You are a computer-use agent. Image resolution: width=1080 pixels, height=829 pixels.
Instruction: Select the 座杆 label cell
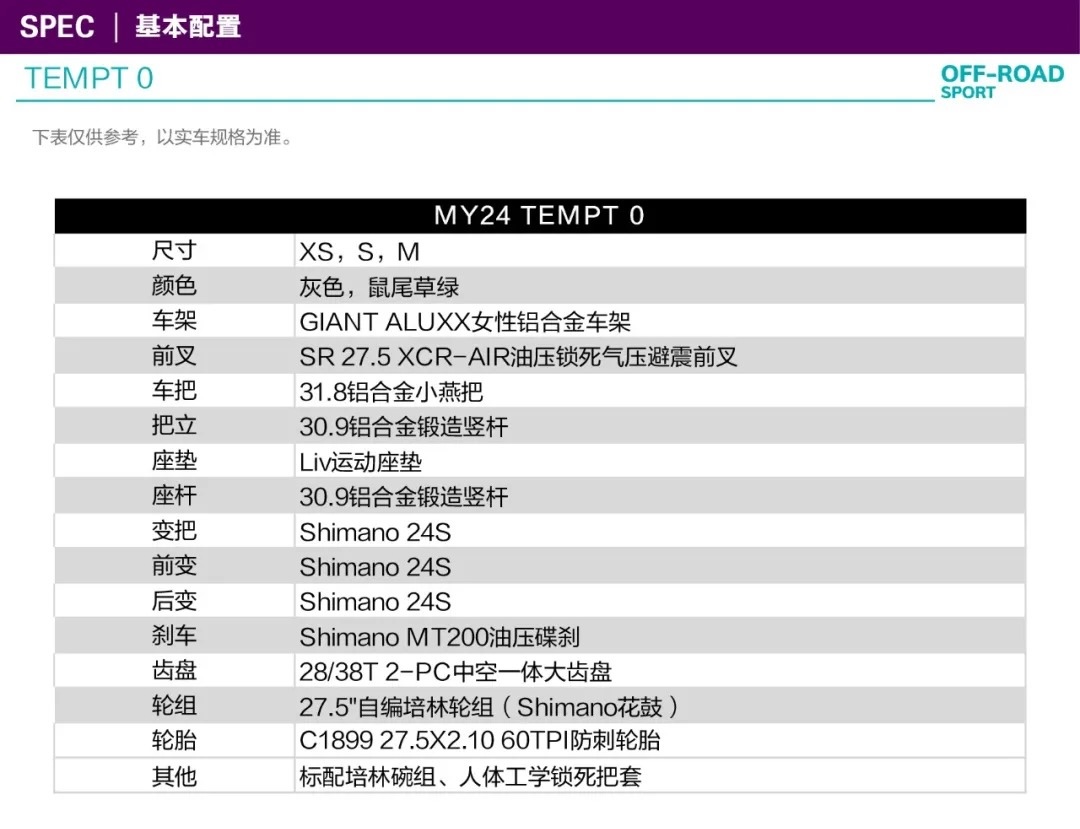(x=174, y=496)
